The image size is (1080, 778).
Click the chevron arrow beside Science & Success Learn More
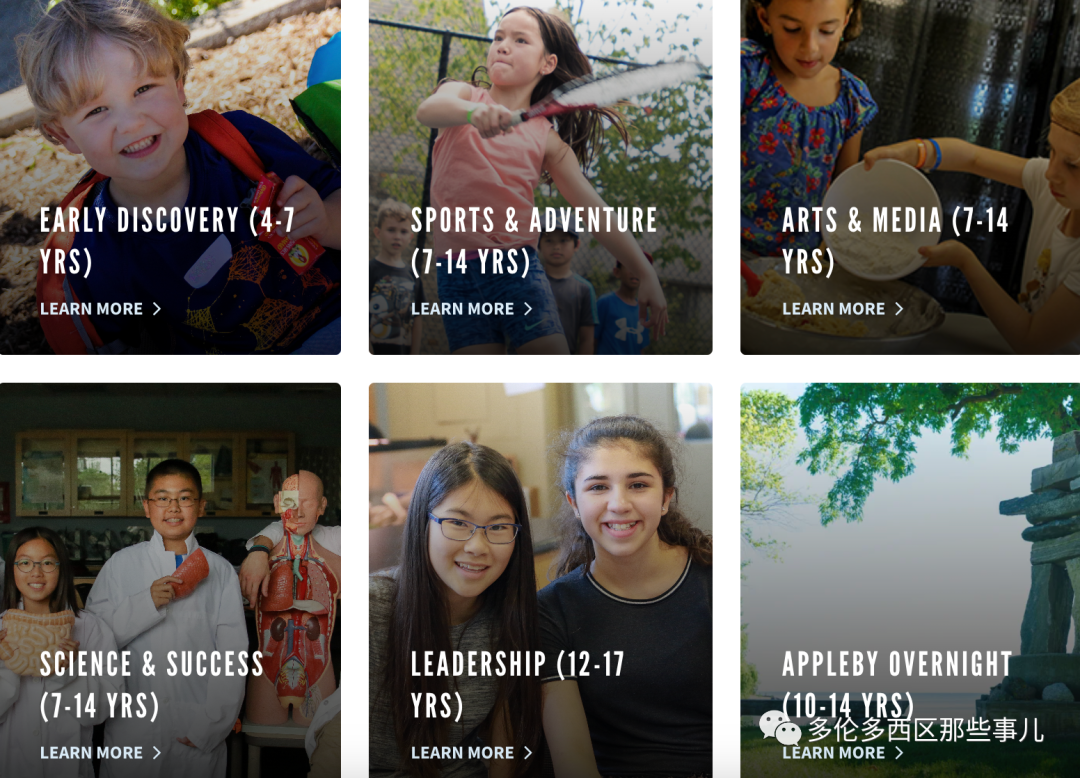click(x=156, y=753)
